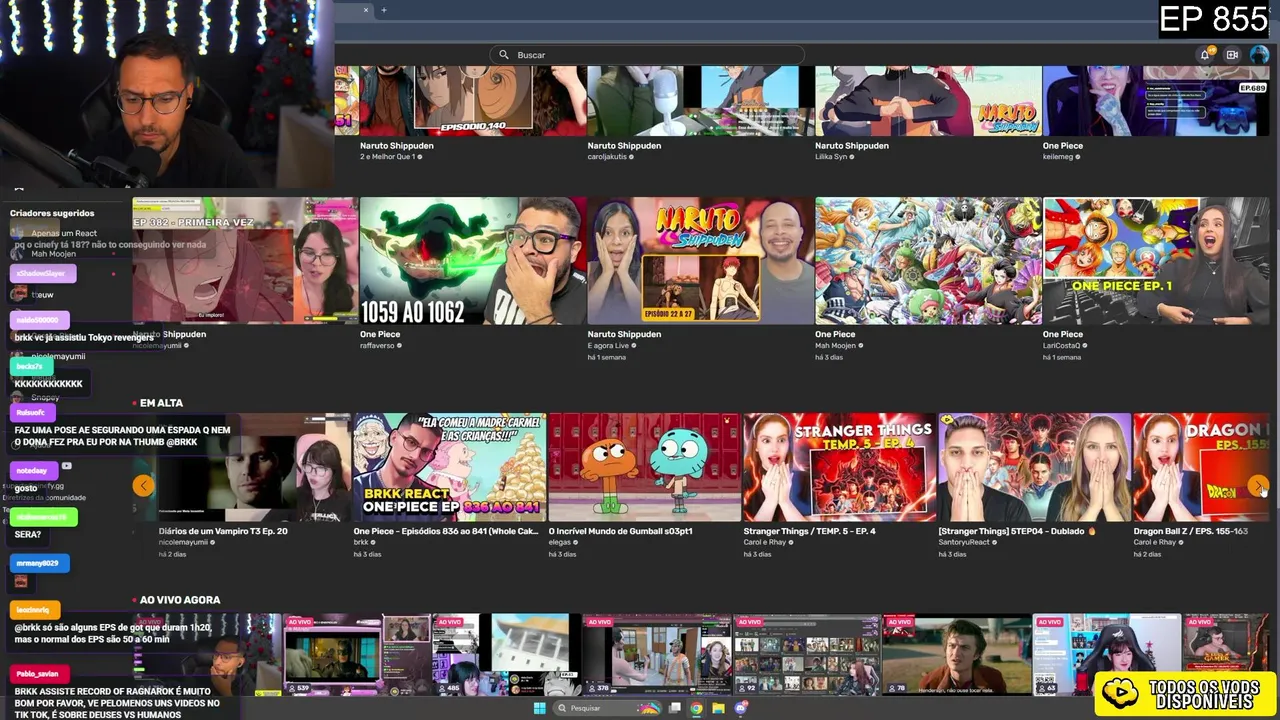Close the current browser tab
The image size is (1280, 720).
[x=366, y=10]
